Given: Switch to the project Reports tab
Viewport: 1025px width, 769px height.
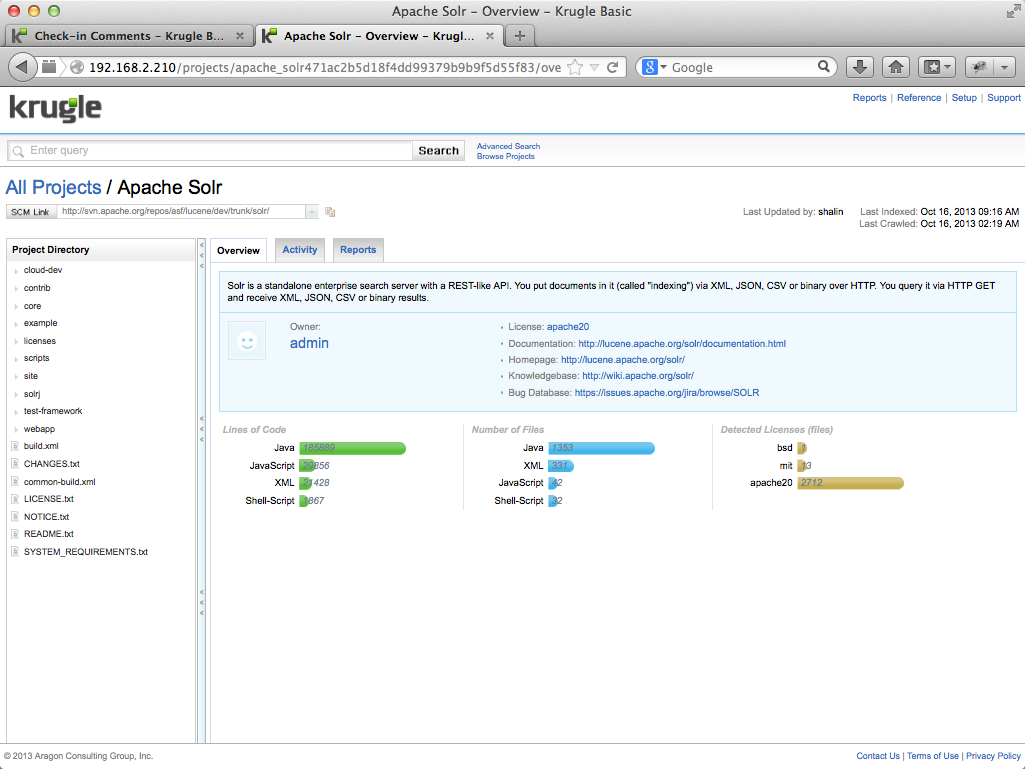Looking at the screenshot, I should click(358, 250).
